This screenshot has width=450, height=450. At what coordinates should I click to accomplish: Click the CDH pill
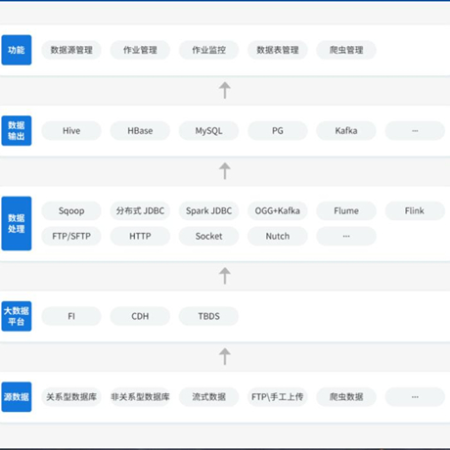pyautogui.click(x=140, y=316)
